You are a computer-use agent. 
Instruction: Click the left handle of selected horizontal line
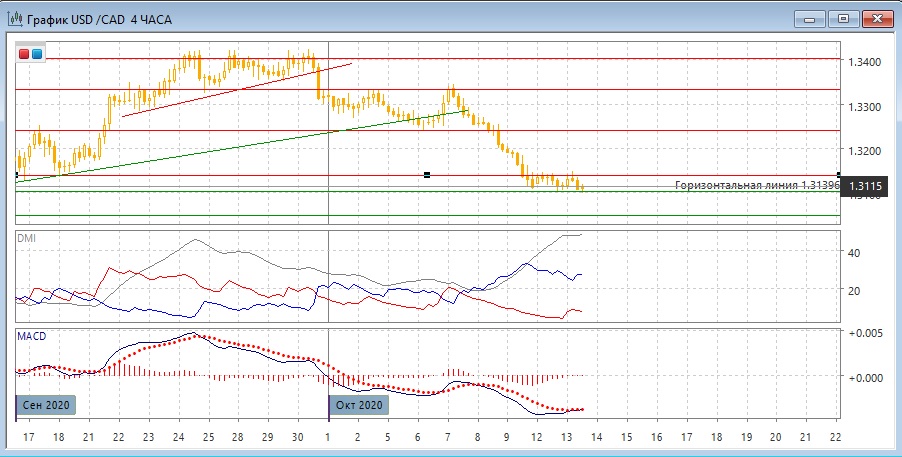(17, 175)
